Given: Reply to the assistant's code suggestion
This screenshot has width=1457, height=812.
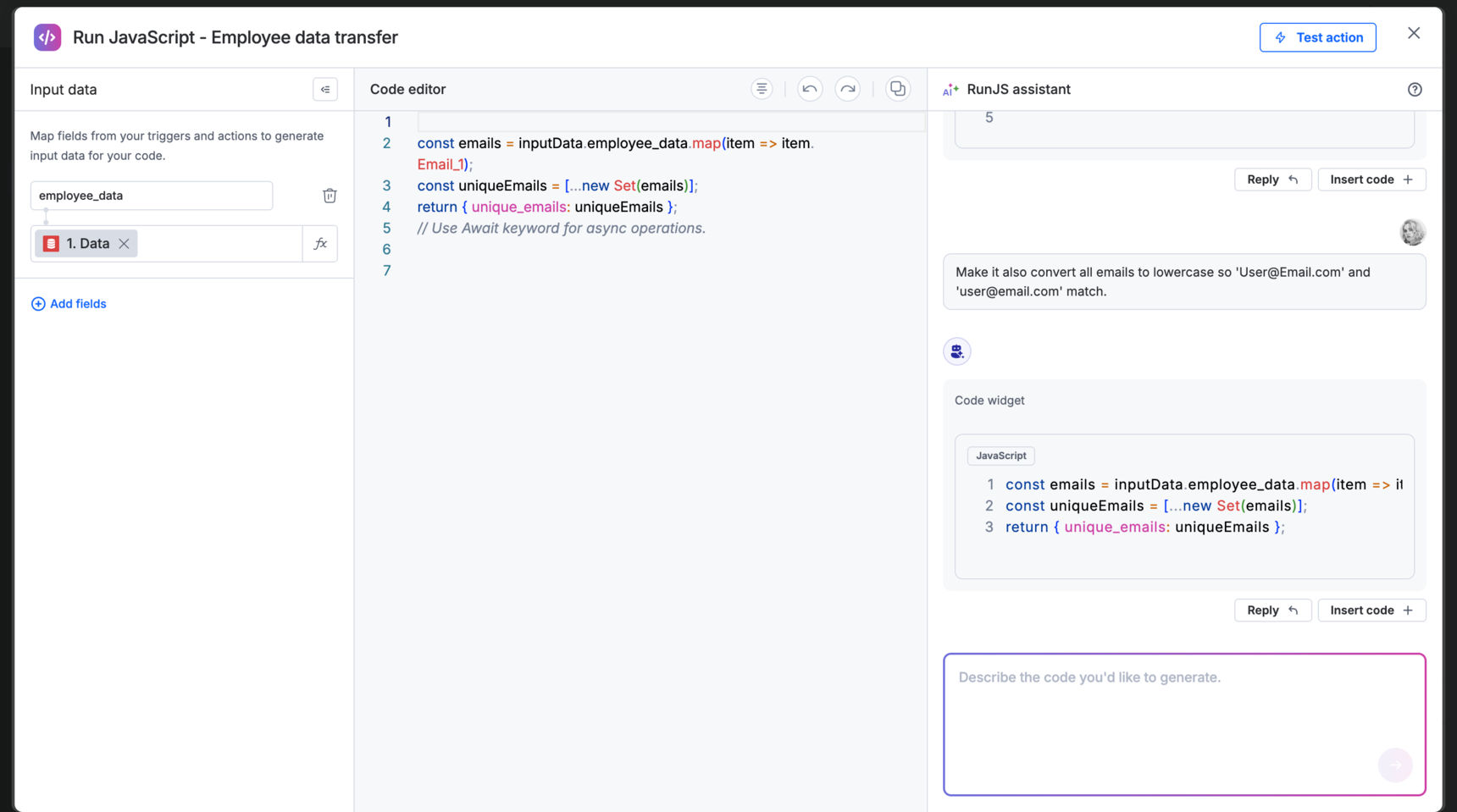Looking at the screenshot, I should (1272, 610).
